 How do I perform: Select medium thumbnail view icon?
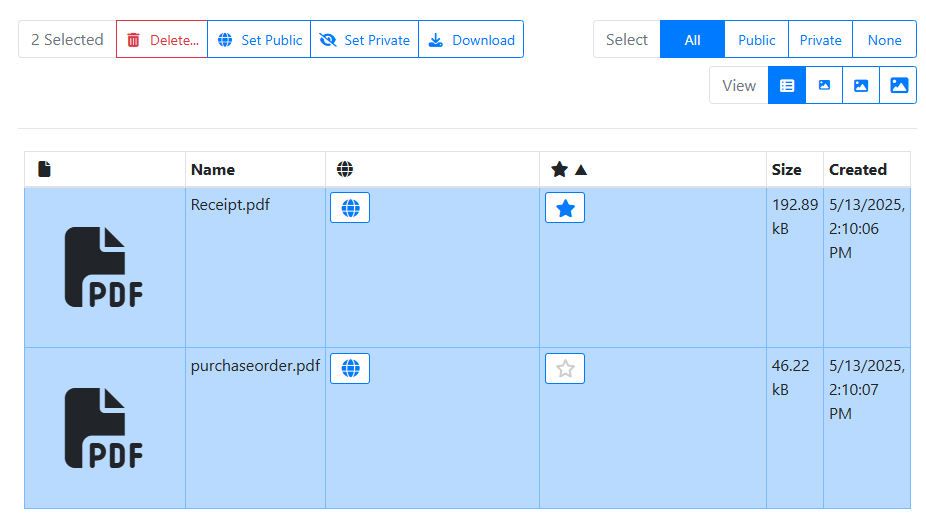pyautogui.click(x=861, y=86)
